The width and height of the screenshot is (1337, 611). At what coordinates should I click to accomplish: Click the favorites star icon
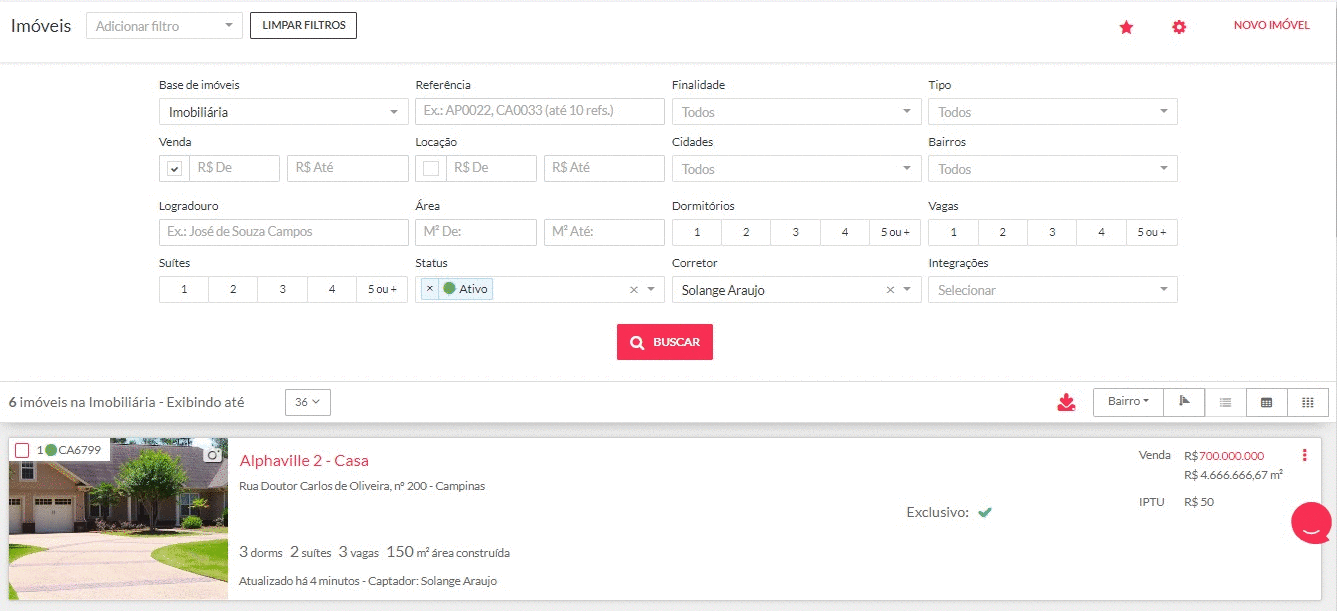click(1126, 27)
